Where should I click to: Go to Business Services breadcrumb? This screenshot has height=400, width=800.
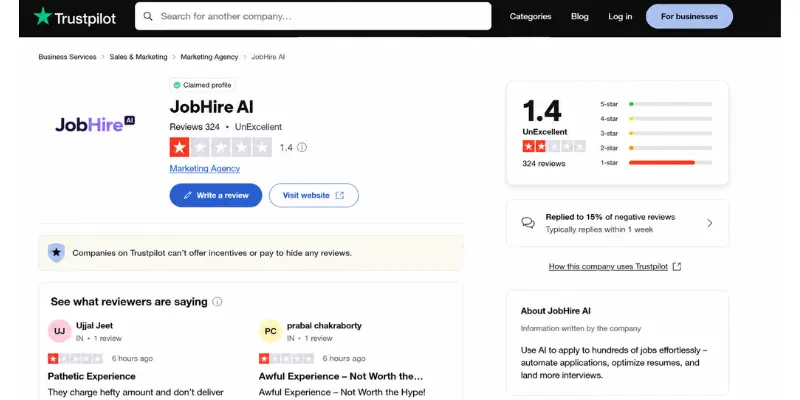tap(67, 57)
